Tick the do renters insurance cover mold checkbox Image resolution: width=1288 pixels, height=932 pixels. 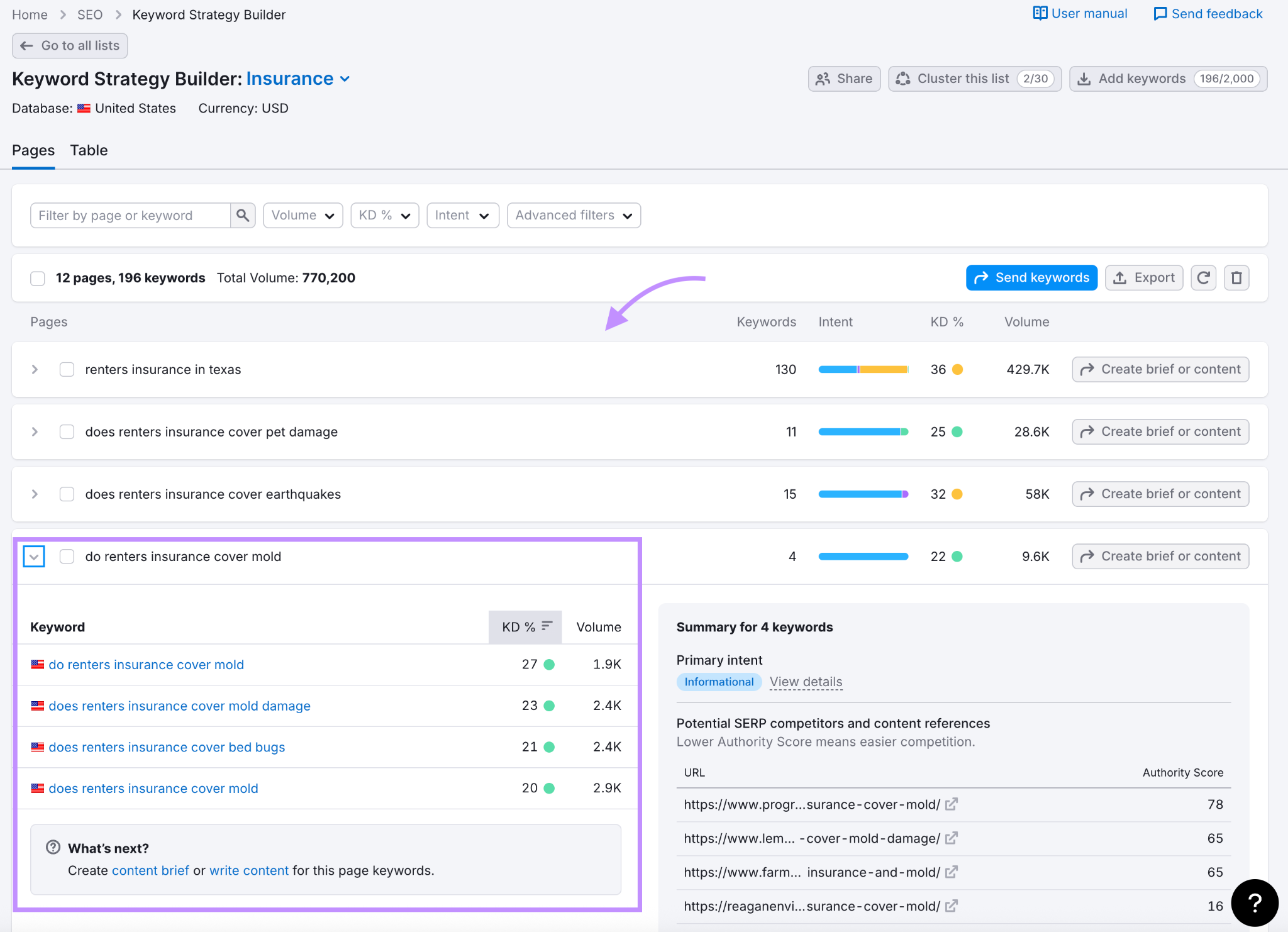[67, 557]
